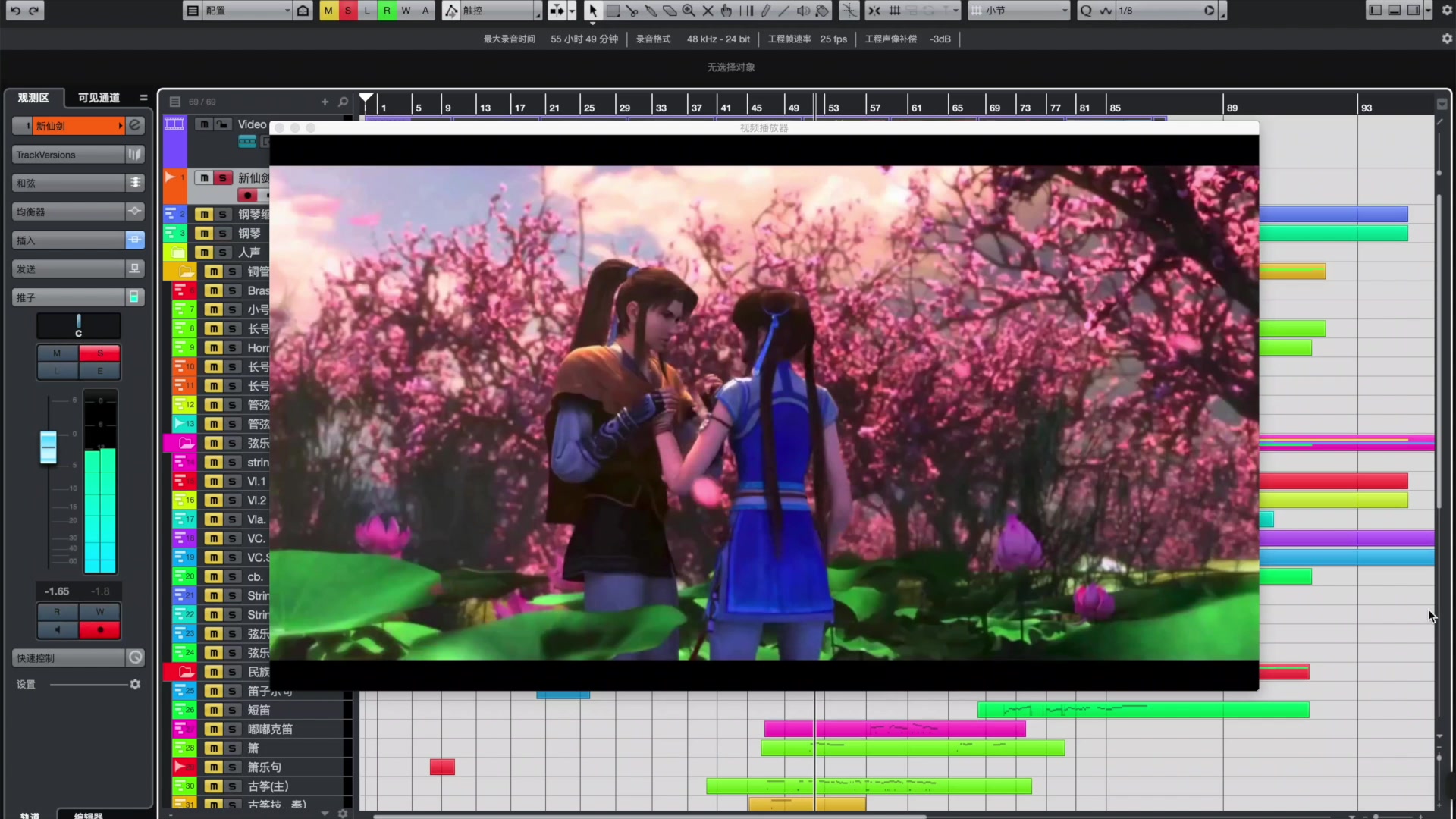This screenshot has height=819, width=1456.
Task: Undo the last action with the undo arrow
Action: (15, 11)
